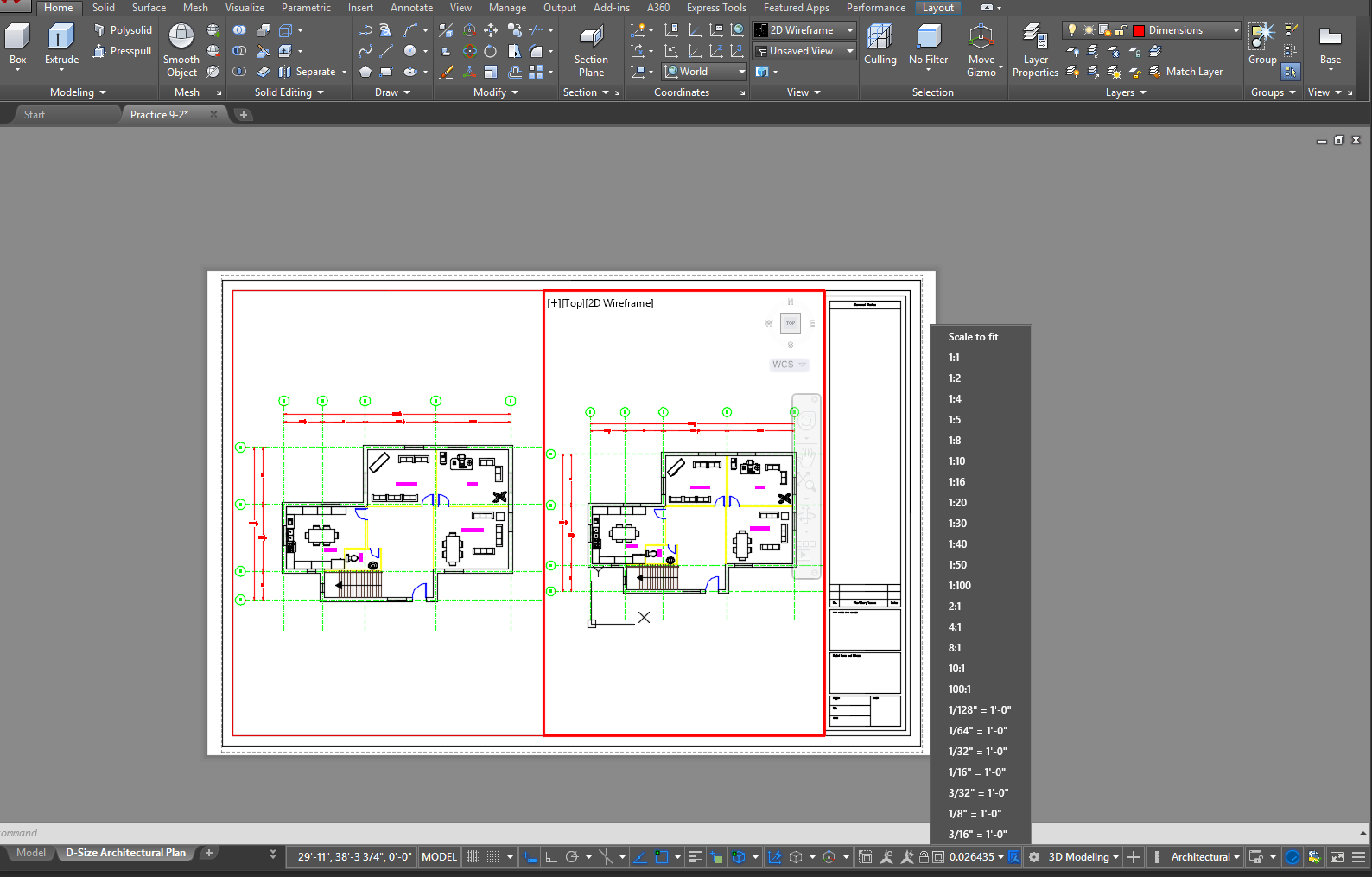1372x877 pixels.
Task: Expand the Solid Editing panel title
Action: point(289,92)
